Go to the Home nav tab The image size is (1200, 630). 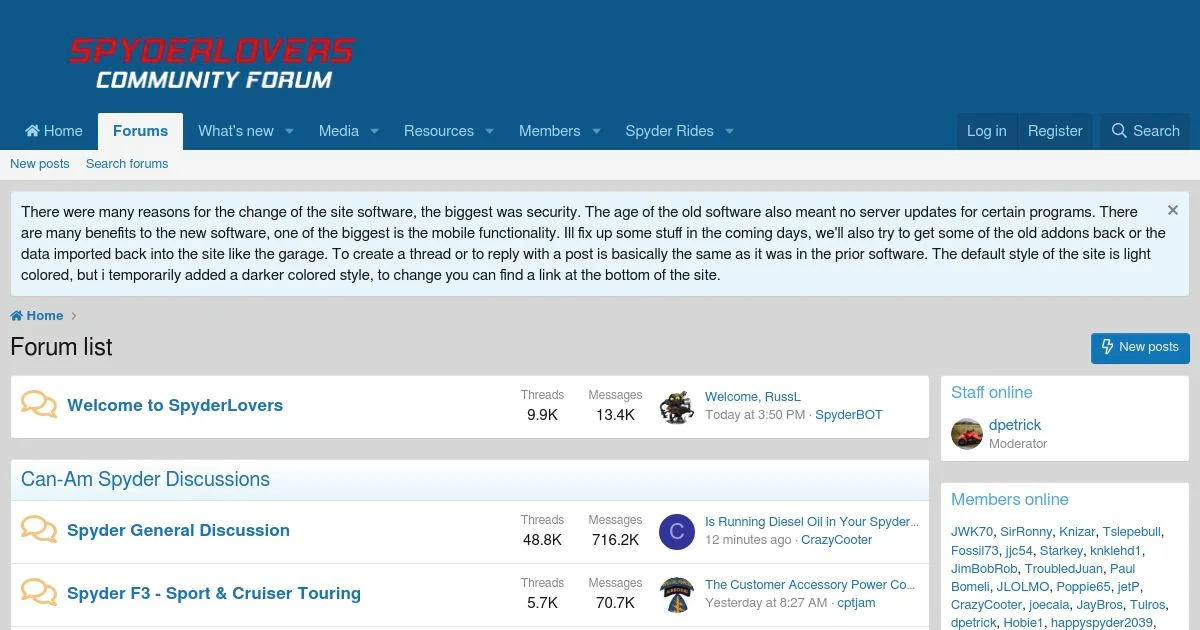(x=54, y=131)
